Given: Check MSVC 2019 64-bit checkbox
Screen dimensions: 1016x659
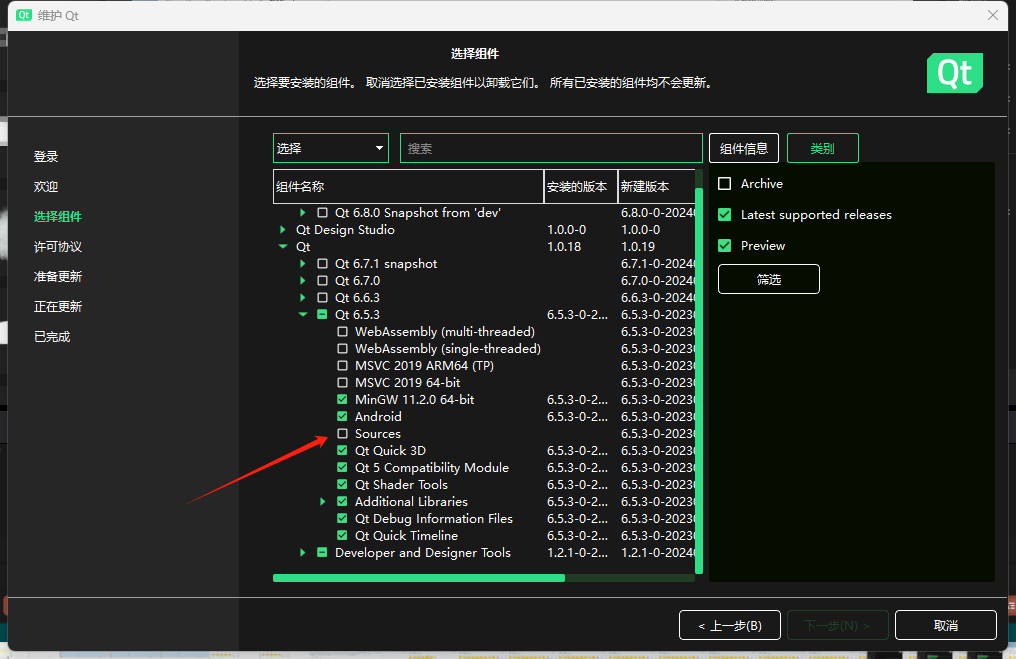Looking at the screenshot, I should [x=342, y=382].
